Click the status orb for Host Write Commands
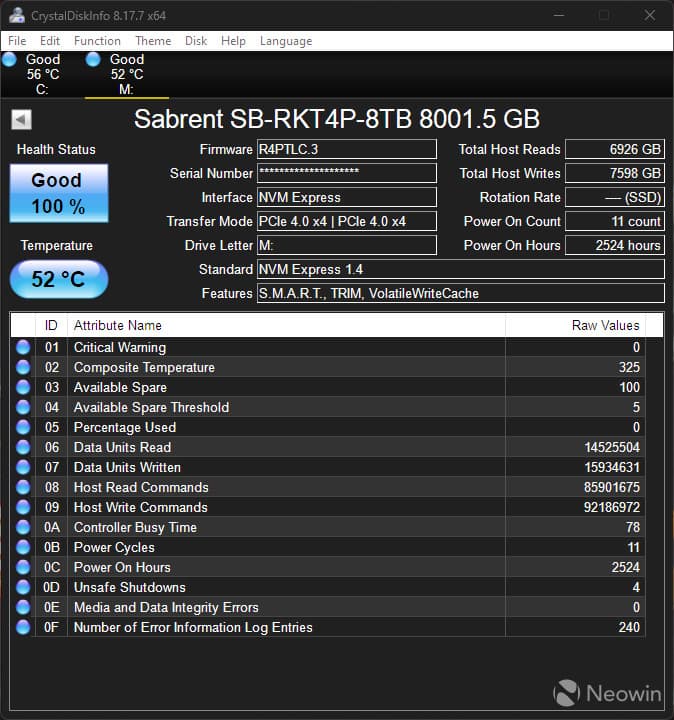Image resolution: width=674 pixels, height=720 pixels. point(23,507)
